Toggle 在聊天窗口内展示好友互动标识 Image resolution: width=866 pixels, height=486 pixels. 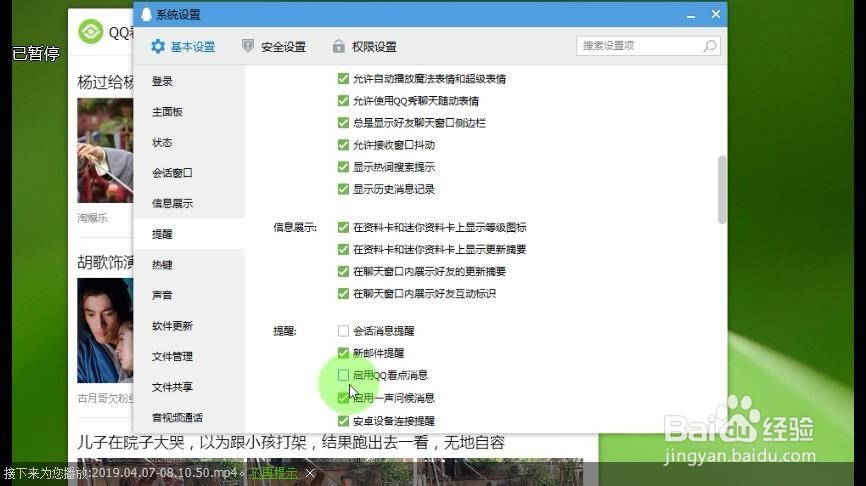(343, 293)
